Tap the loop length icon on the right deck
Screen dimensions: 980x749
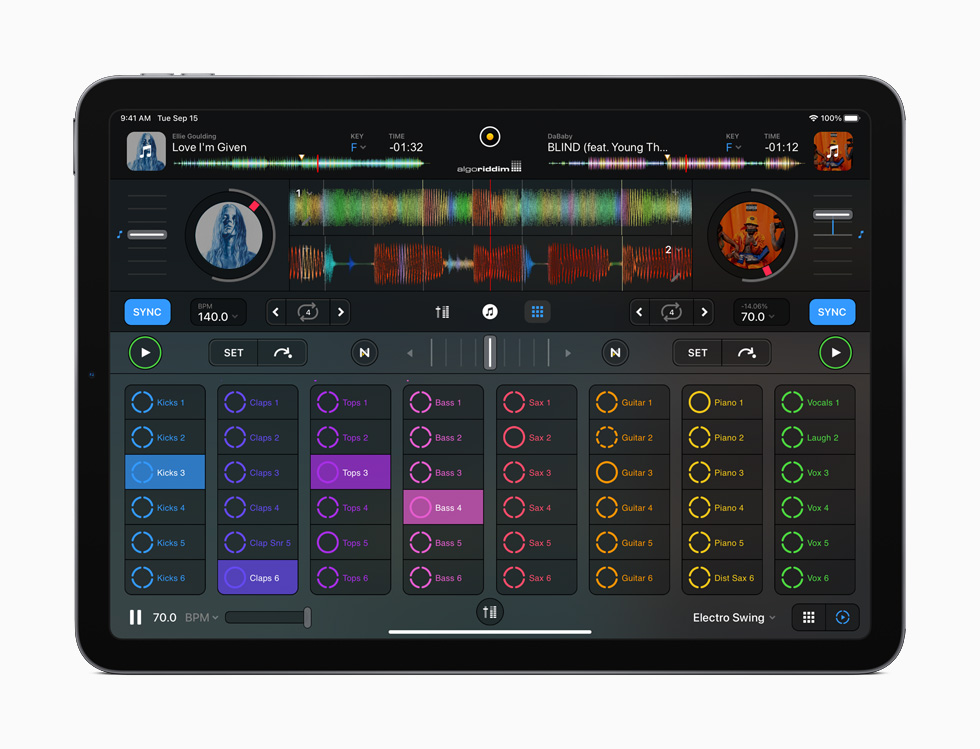coord(671,311)
